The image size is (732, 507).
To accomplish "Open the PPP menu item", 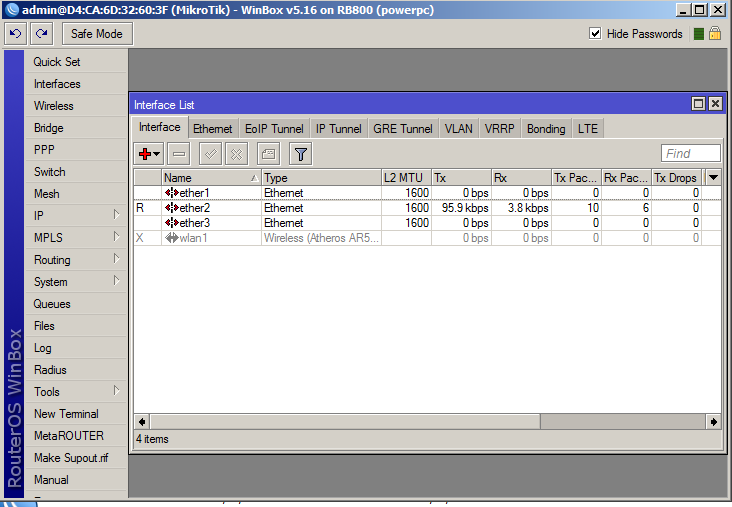I will coord(76,149).
